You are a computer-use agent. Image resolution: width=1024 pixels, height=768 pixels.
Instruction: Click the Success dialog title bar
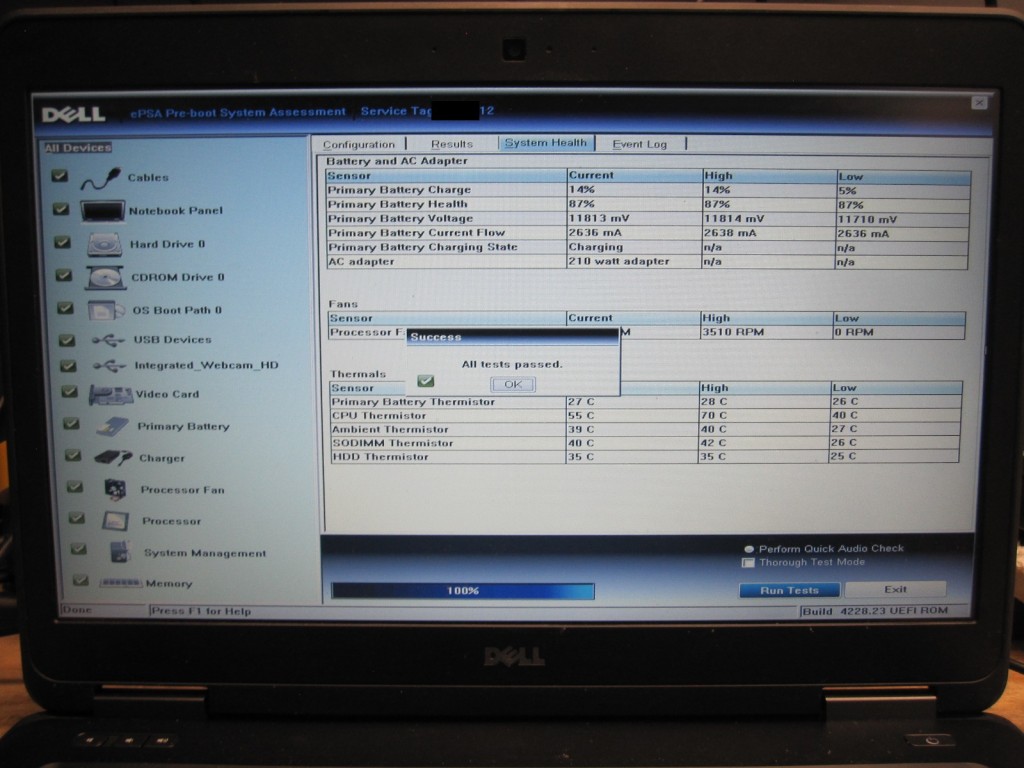(x=512, y=337)
